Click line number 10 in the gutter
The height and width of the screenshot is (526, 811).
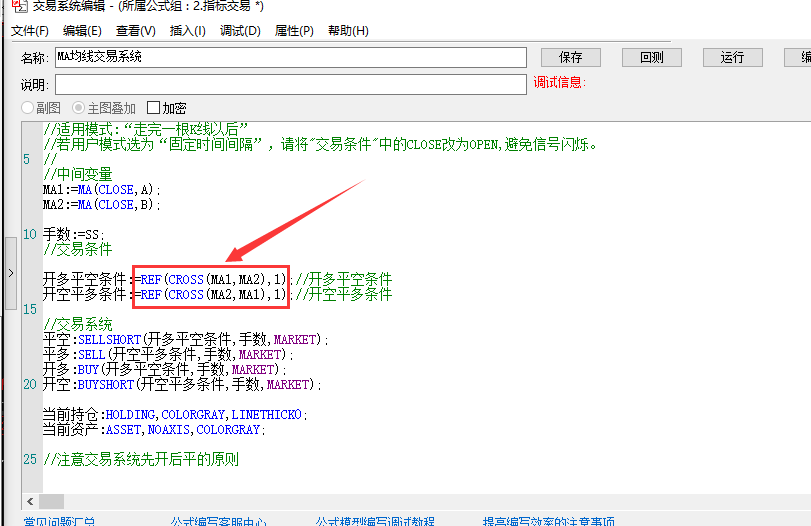[29, 234]
